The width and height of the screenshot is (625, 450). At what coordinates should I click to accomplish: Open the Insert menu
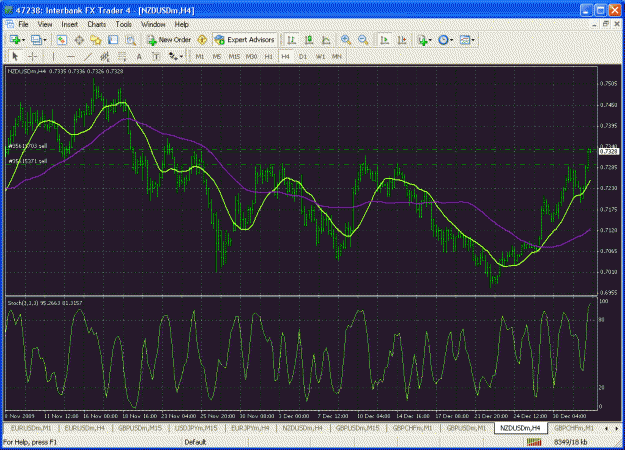[70, 24]
